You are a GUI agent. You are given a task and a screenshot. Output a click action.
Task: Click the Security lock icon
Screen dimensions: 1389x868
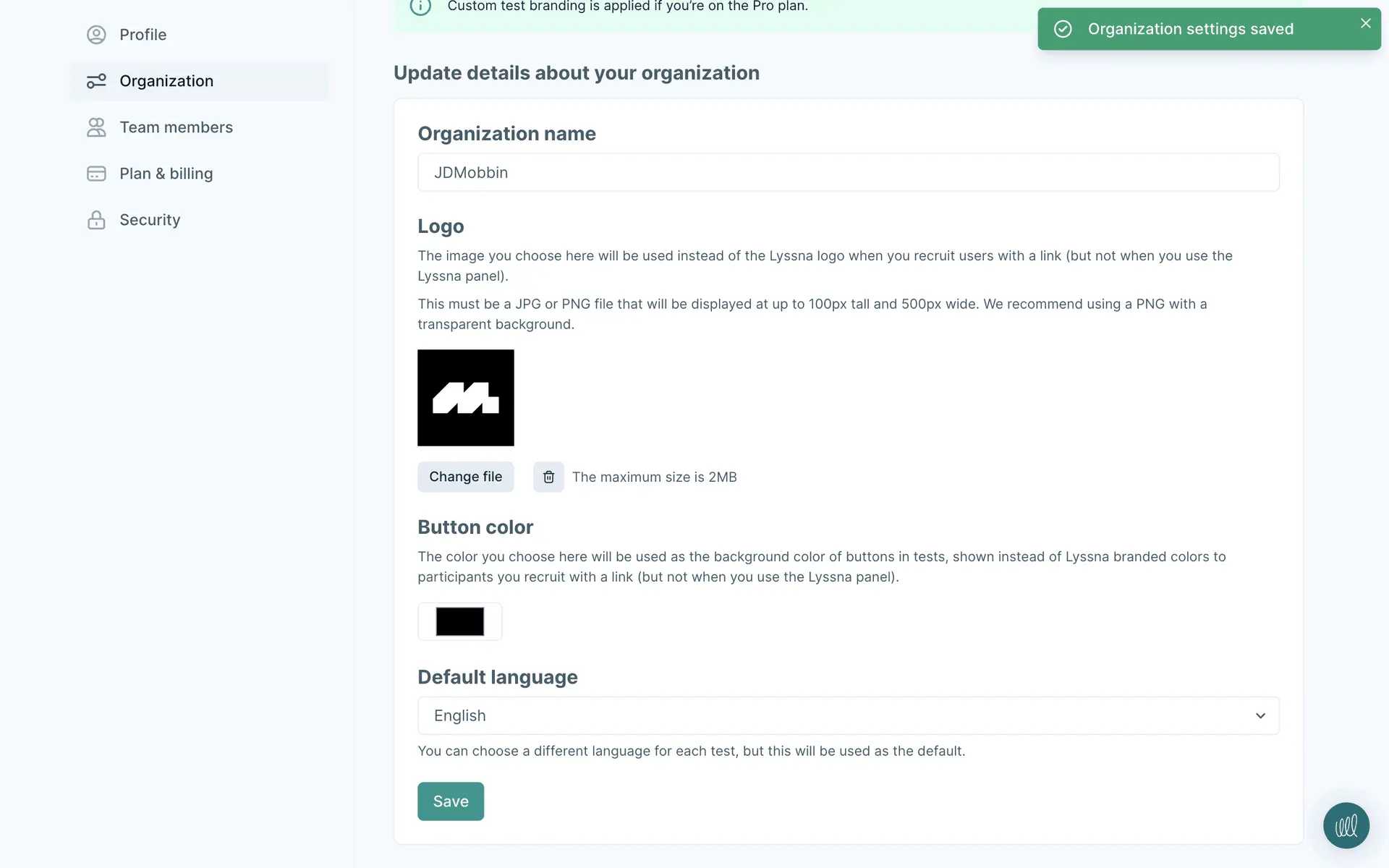tap(96, 220)
